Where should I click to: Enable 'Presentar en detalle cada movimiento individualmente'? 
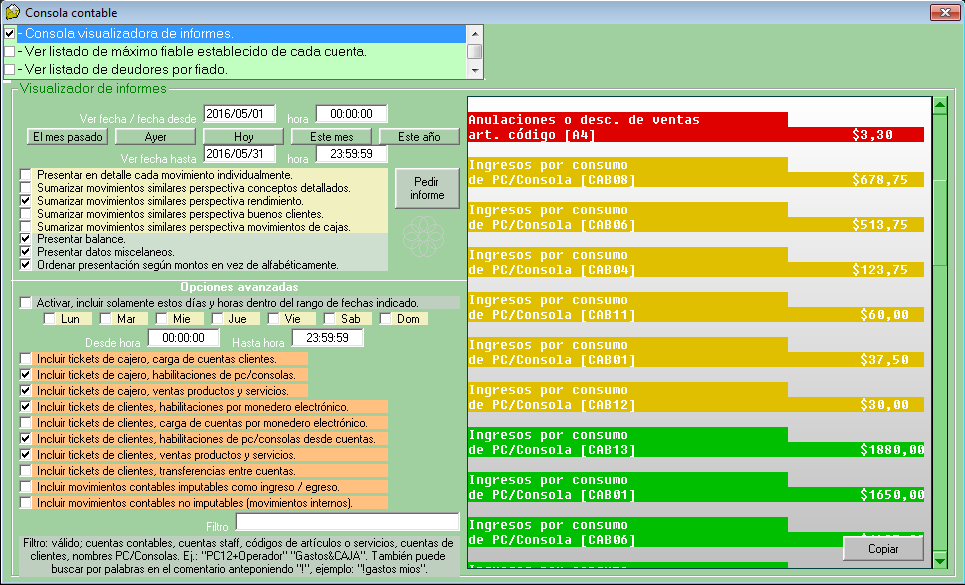pos(25,175)
